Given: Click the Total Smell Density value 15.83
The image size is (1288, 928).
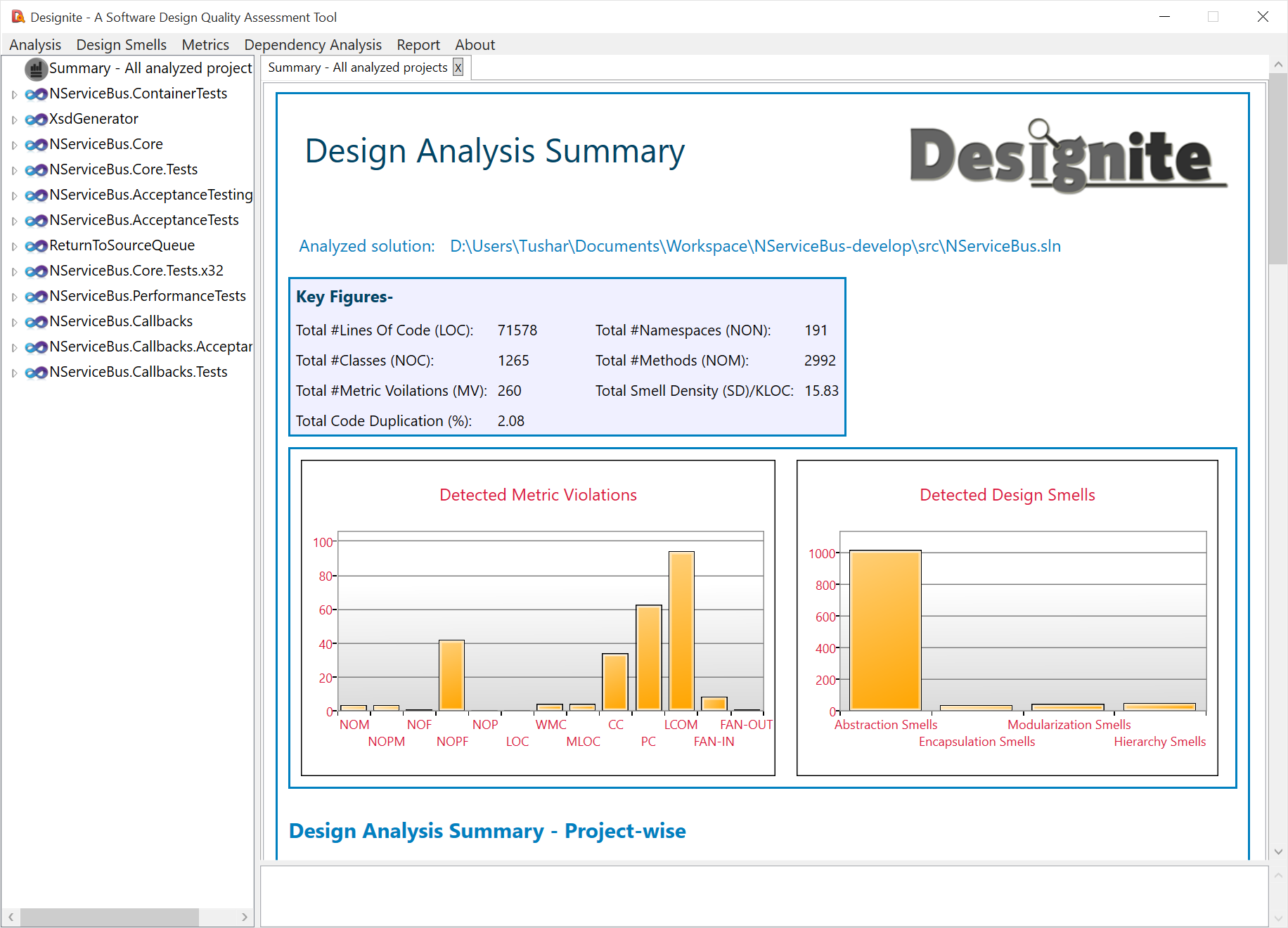Looking at the screenshot, I should coord(821,391).
